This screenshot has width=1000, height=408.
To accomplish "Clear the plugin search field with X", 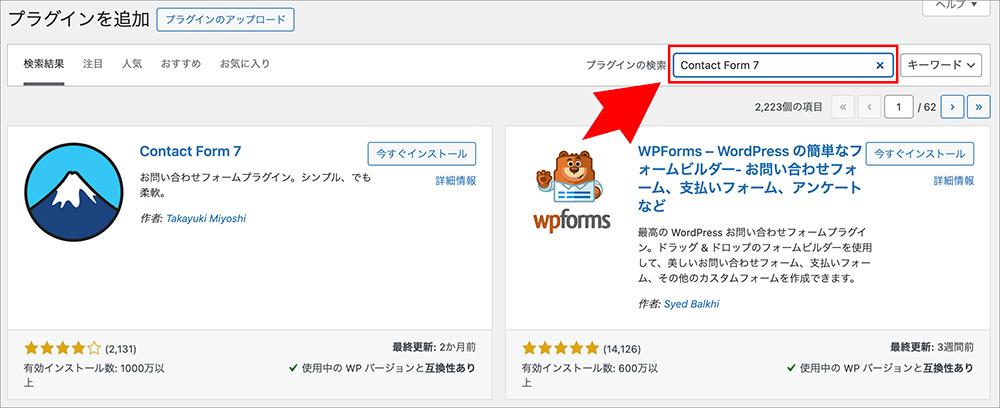I will [x=880, y=66].
